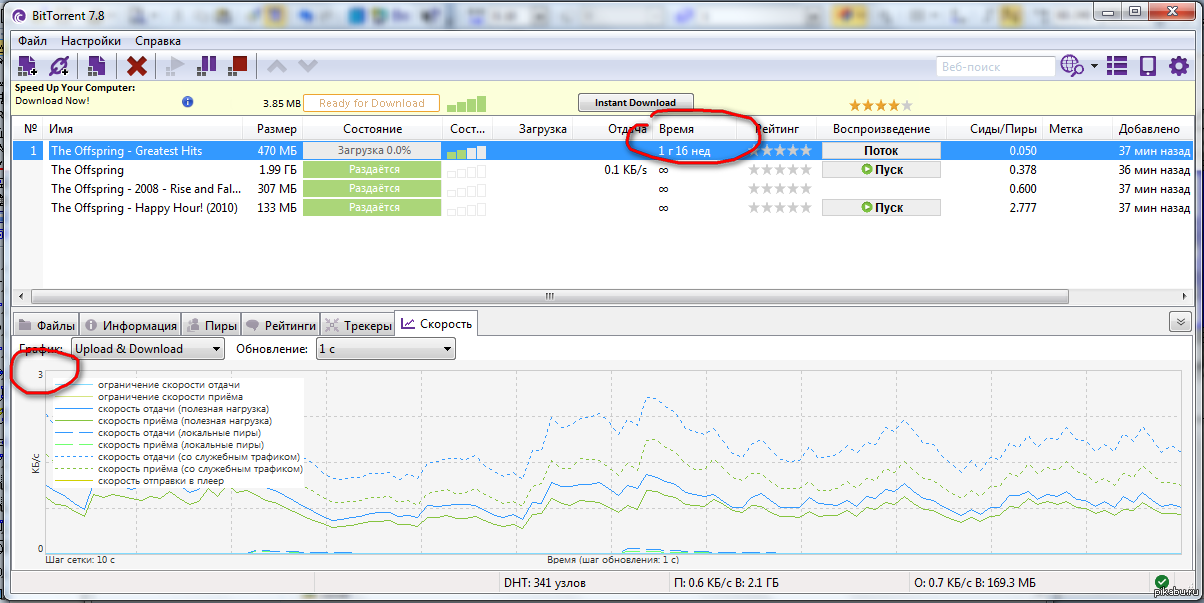Rate the Greatest Hits torrent with stars
The image size is (1204, 603).
coord(781,151)
